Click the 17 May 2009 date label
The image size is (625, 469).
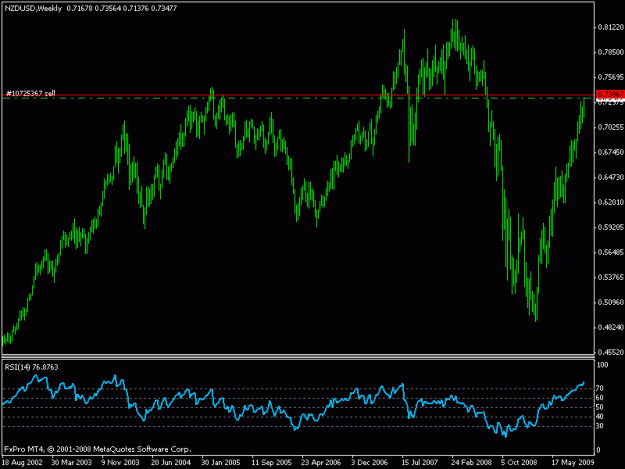tap(573, 463)
